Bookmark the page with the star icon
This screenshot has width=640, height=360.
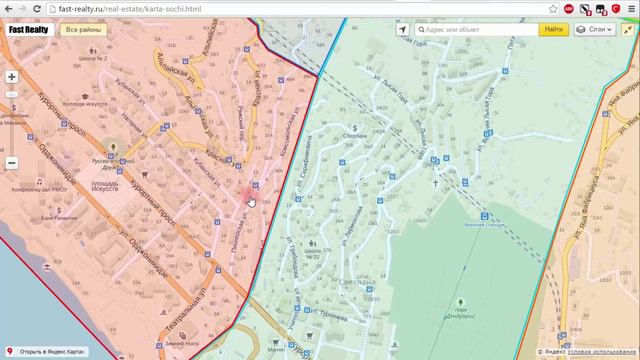pyautogui.click(x=553, y=9)
